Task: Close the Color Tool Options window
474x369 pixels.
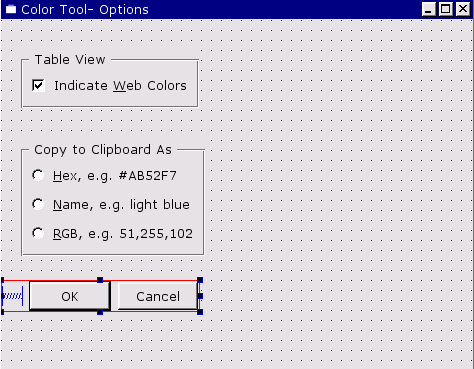Action: pyautogui.click(x=463, y=9)
